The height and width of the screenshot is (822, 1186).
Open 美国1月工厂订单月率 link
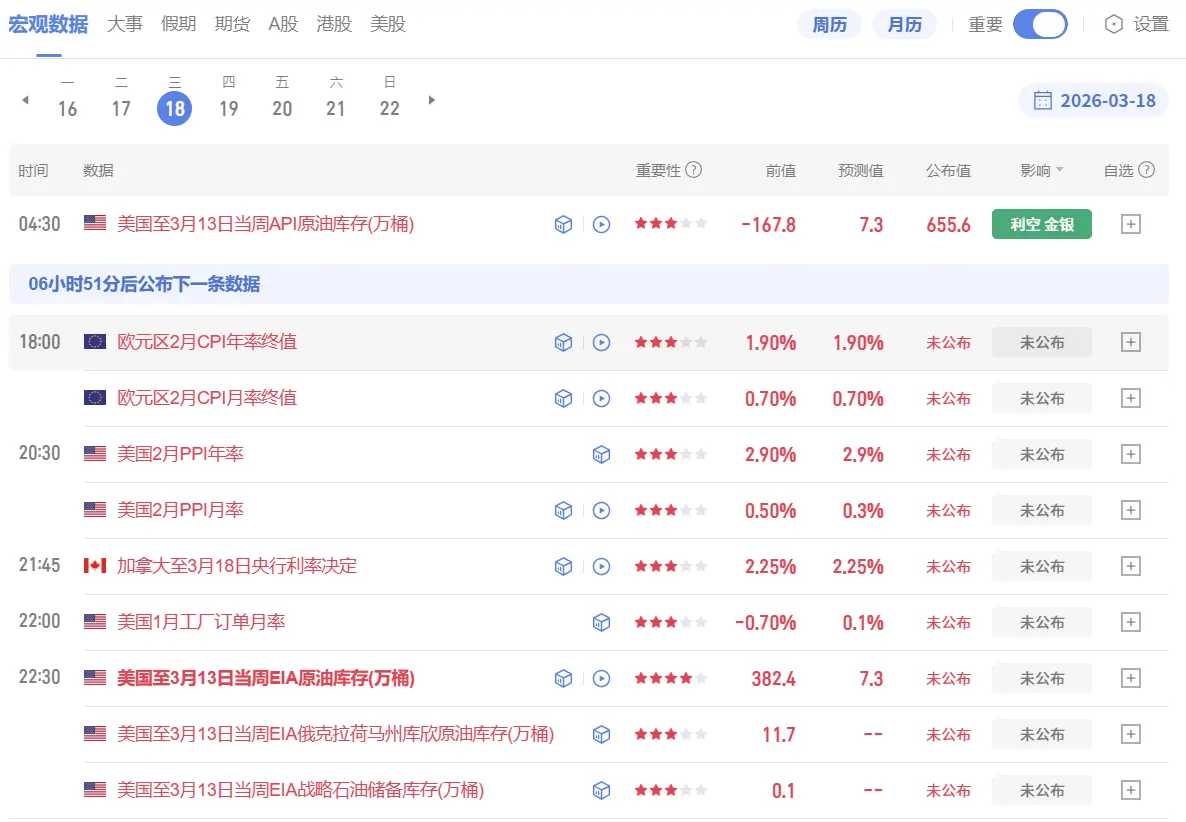[x=201, y=622]
